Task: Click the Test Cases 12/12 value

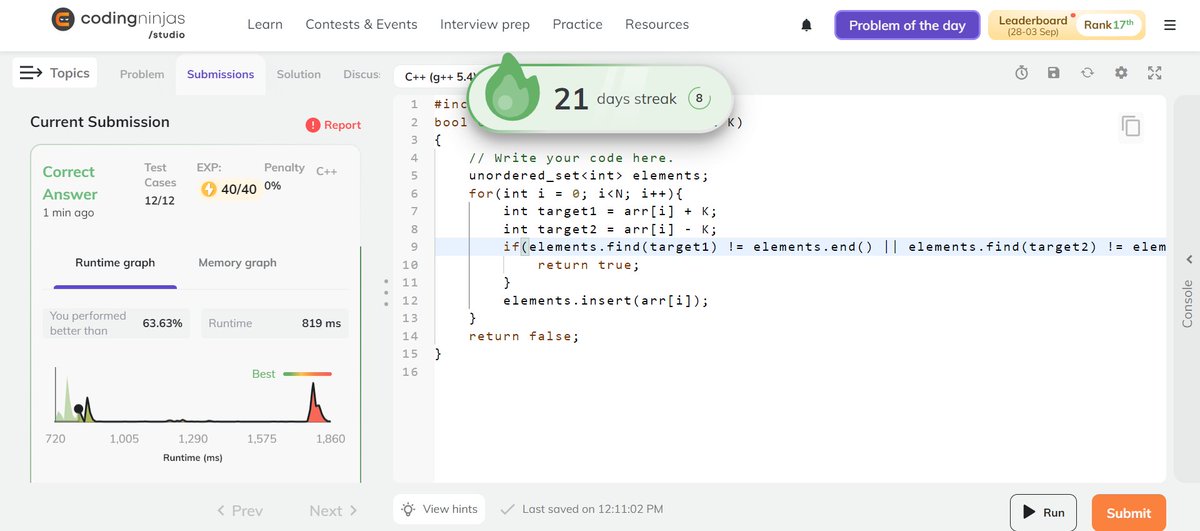Action: tap(160, 201)
